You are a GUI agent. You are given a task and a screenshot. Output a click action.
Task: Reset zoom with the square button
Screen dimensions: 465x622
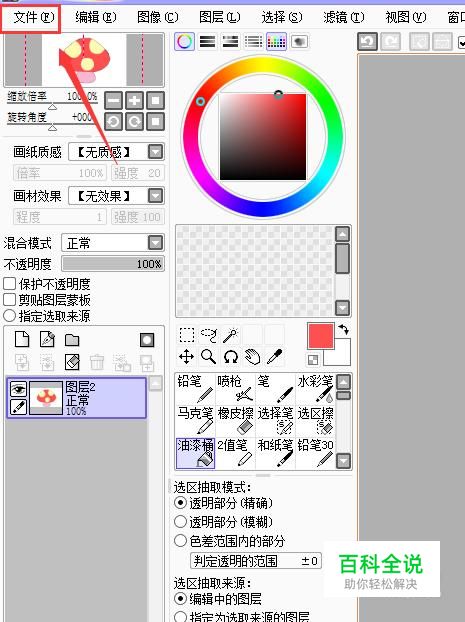coord(156,100)
